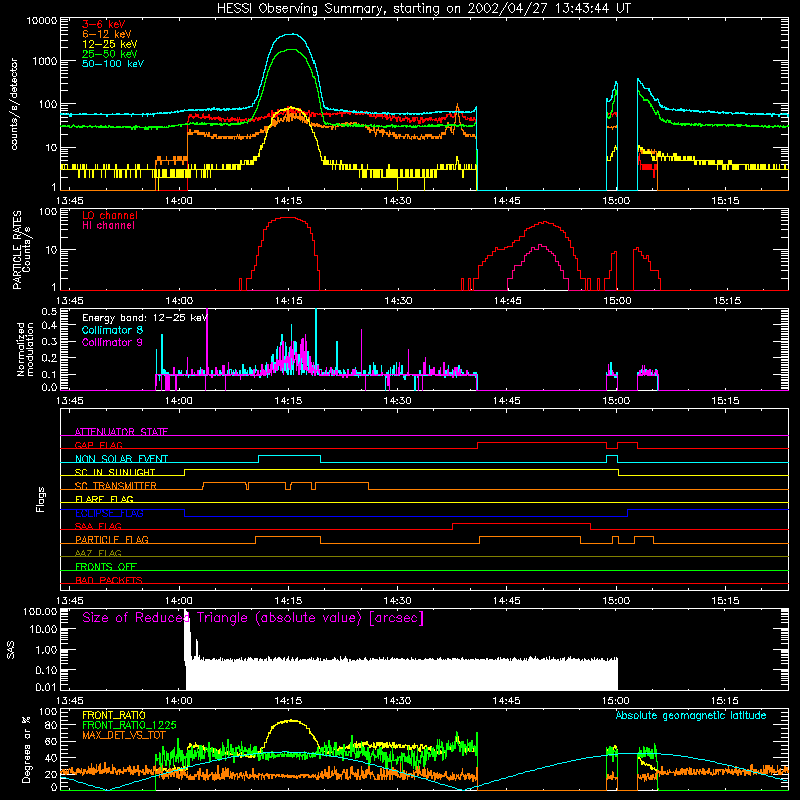The image size is (800, 800).
Task: Click the Degrees or % axis title
Action: 26,749
